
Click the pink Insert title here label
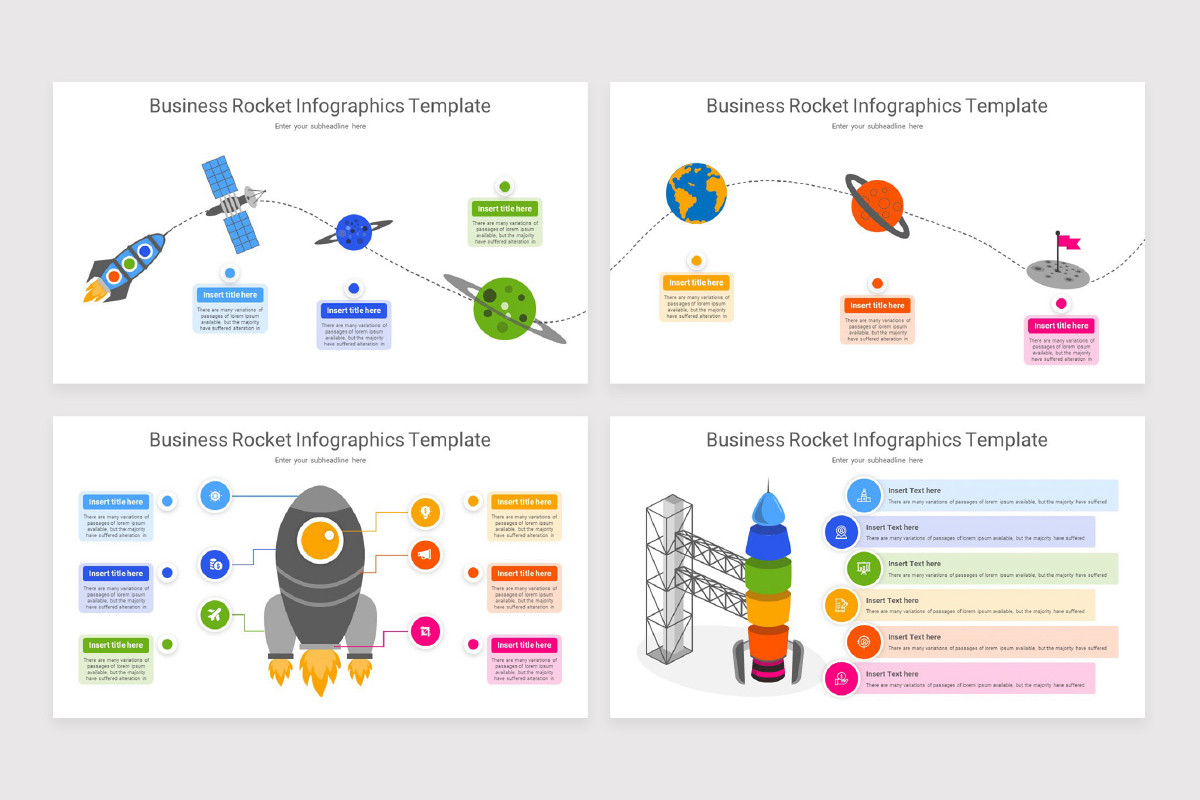click(1061, 325)
